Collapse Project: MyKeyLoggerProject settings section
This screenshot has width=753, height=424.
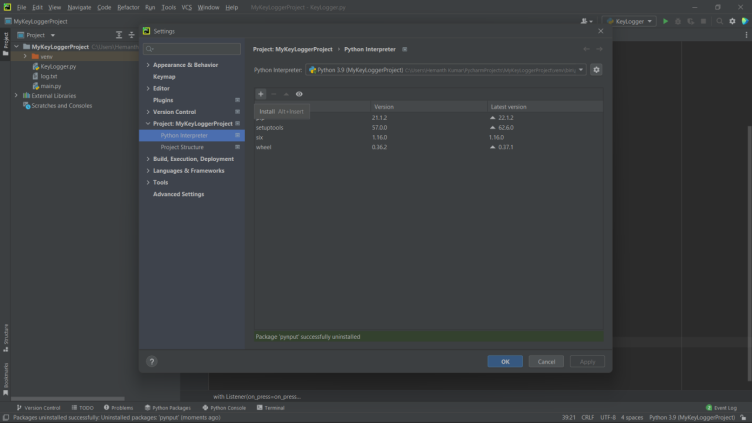click(148, 123)
